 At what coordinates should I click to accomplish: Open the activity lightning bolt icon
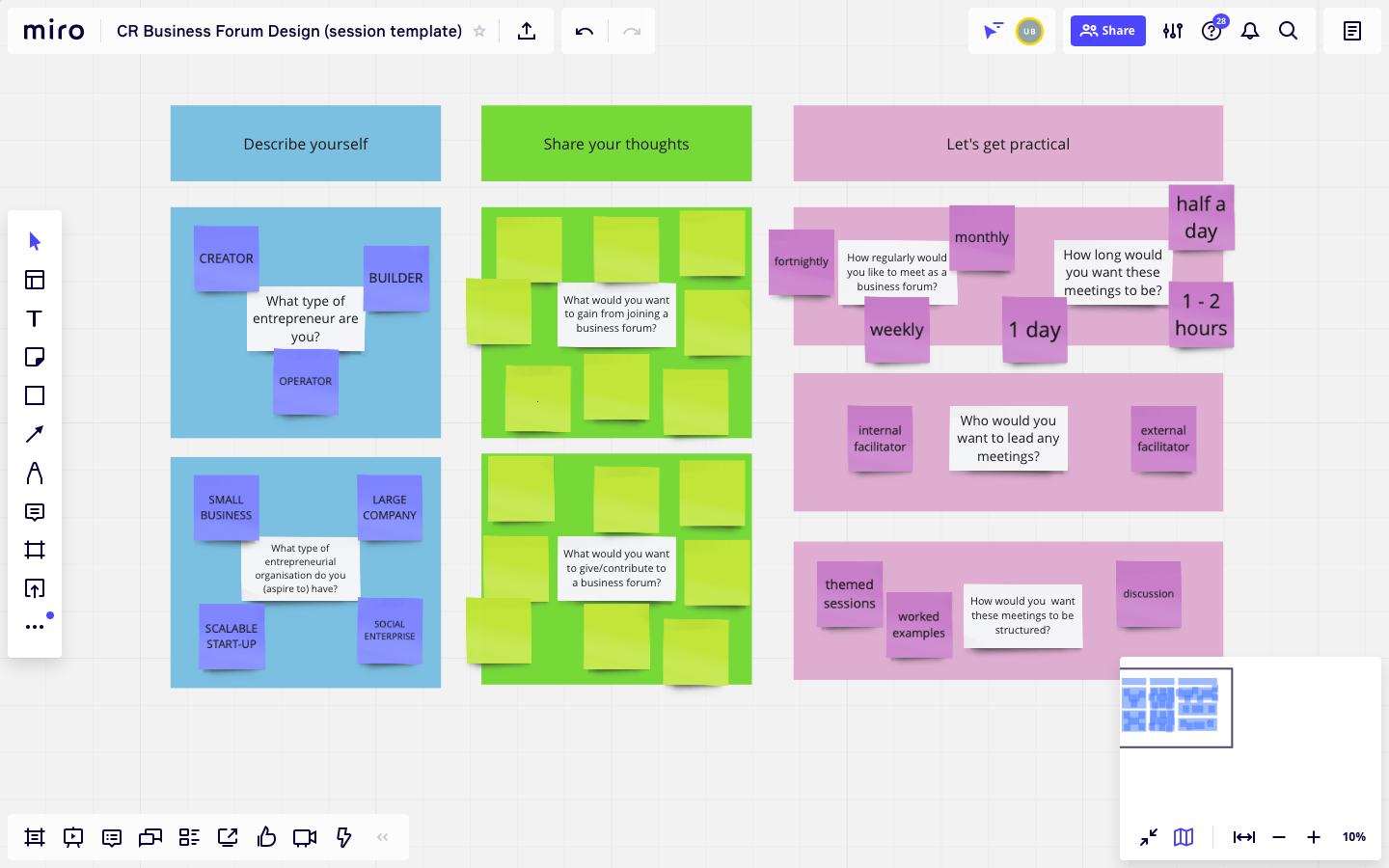click(x=343, y=837)
